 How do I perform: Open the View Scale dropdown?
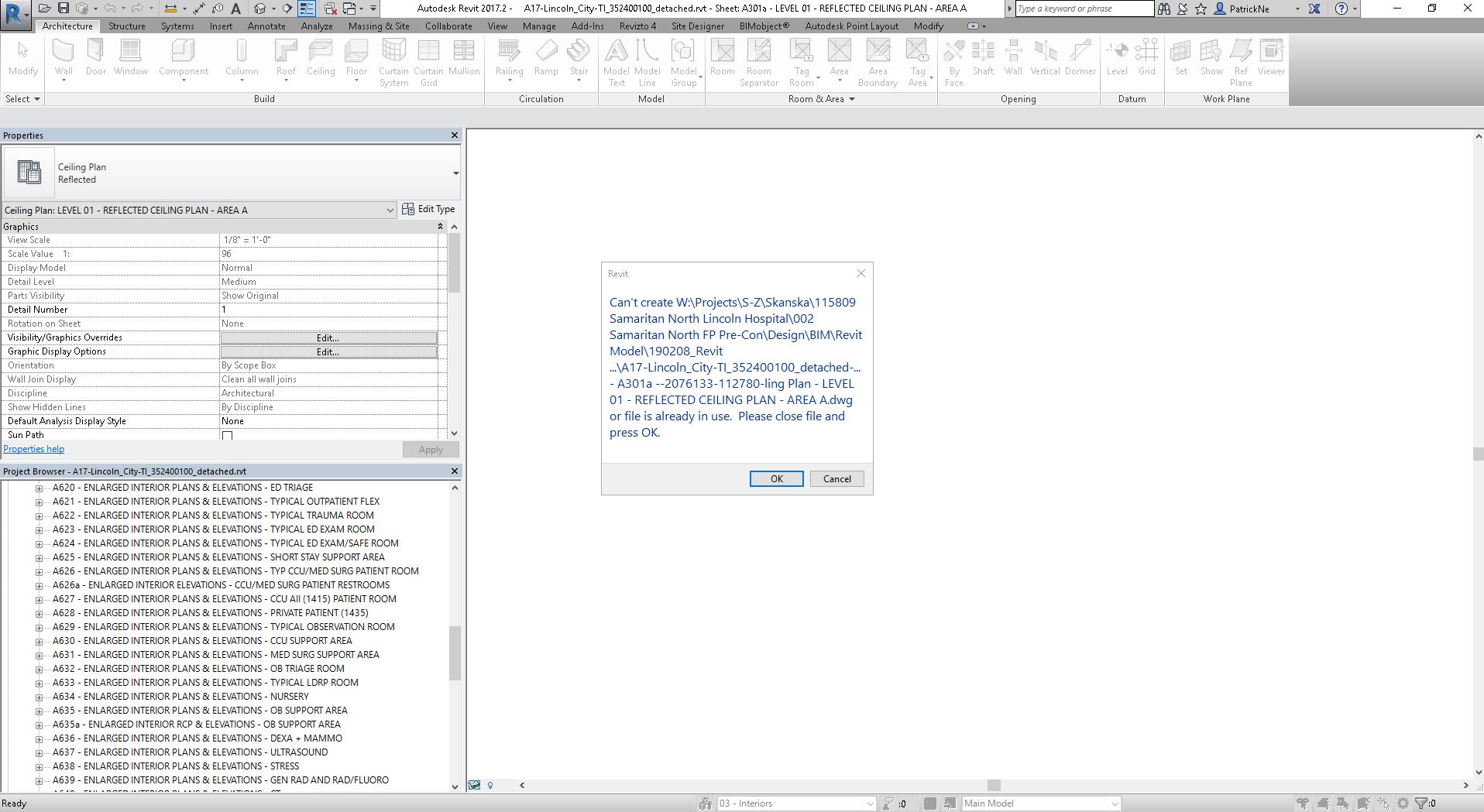point(329,240)
